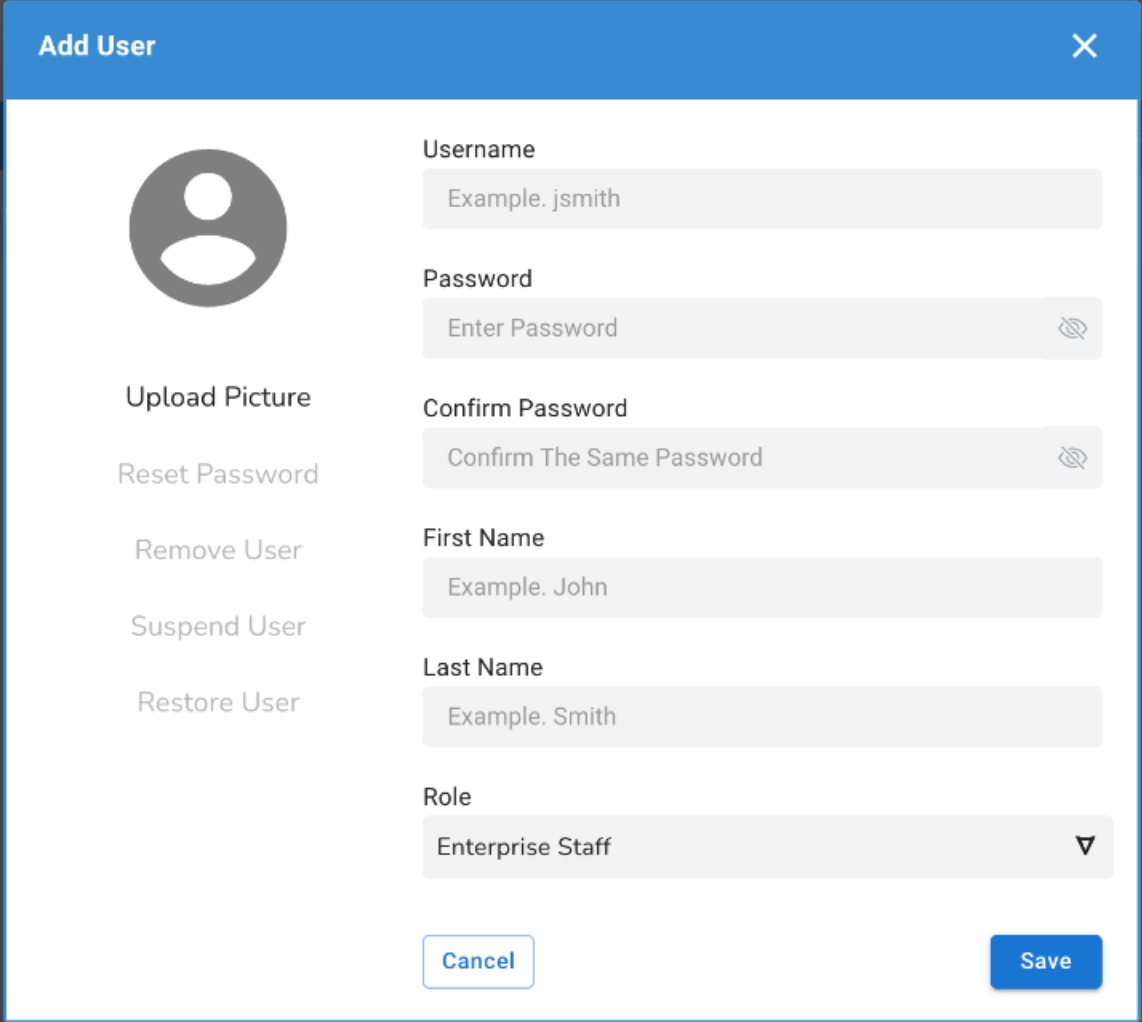
Task: Save the new user
Action: (1045, 961)
